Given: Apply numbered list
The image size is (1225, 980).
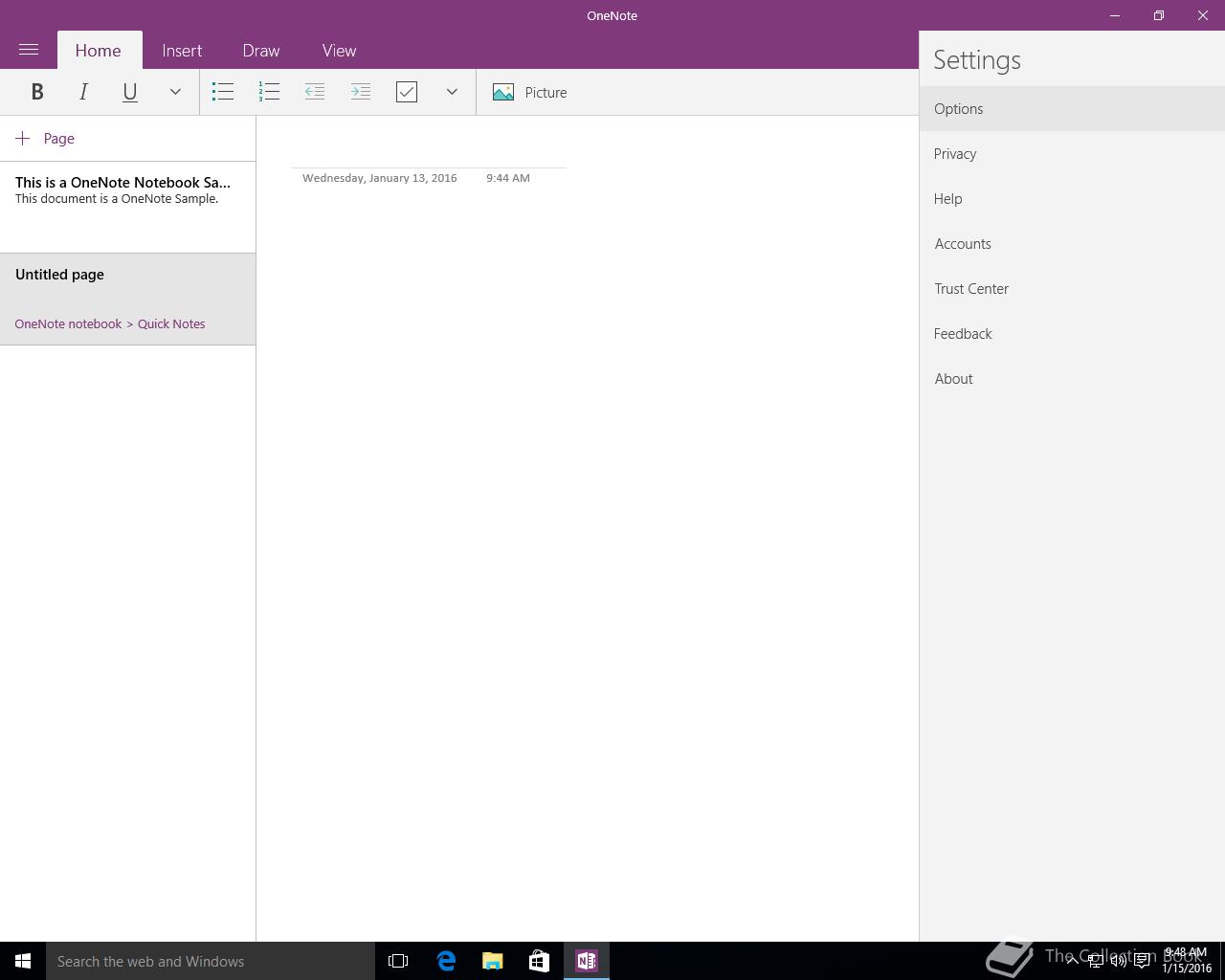Looking at the screenshot, I should click(x=269, y=92).
